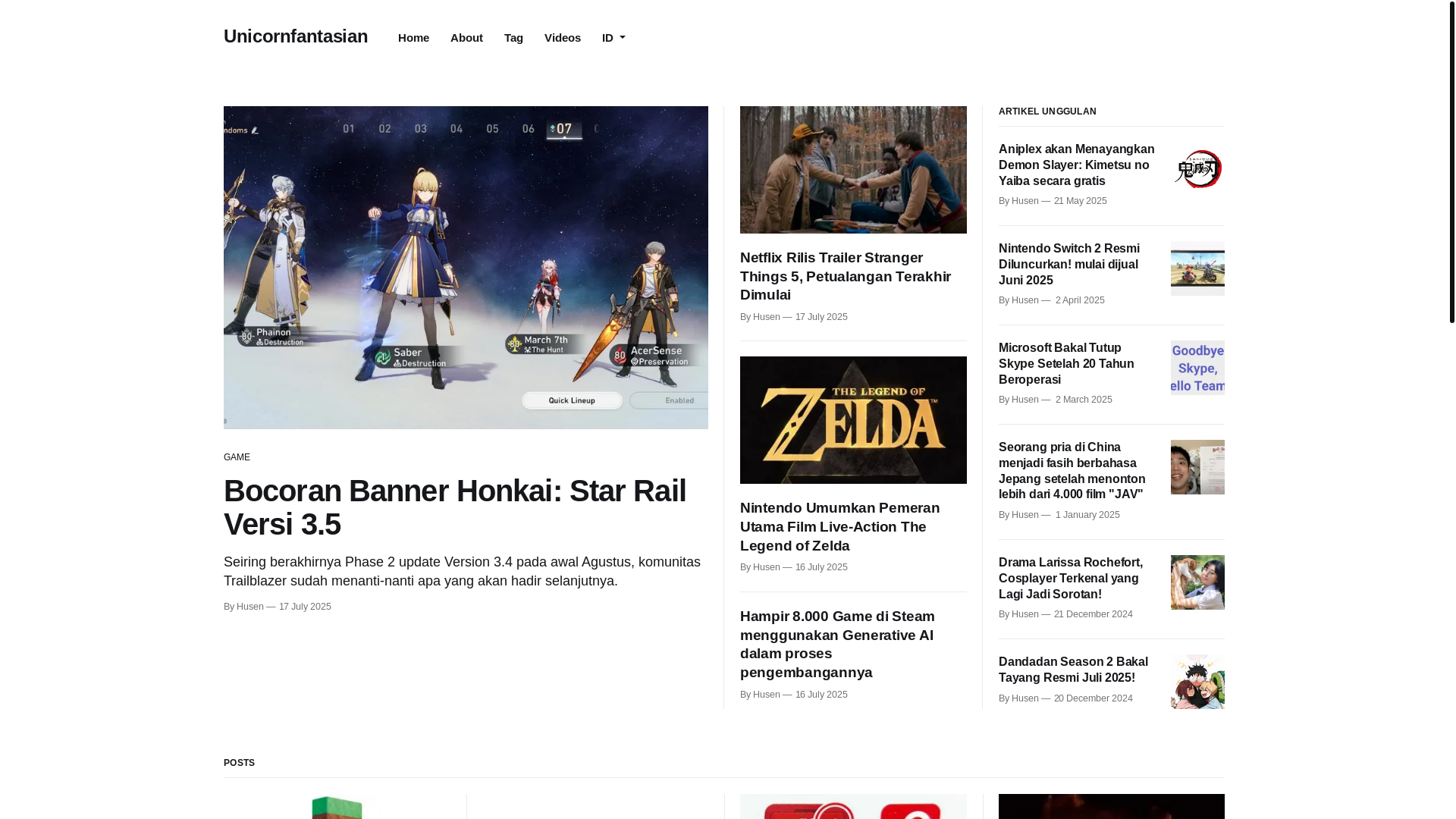
Task: Click the 2 April 2025 date text
Action: 1080,300
